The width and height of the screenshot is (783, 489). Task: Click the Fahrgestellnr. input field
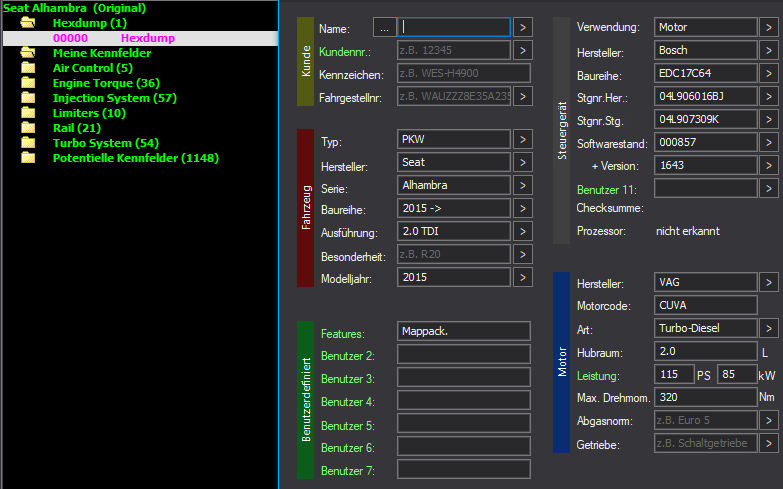[x=454, y=96]
